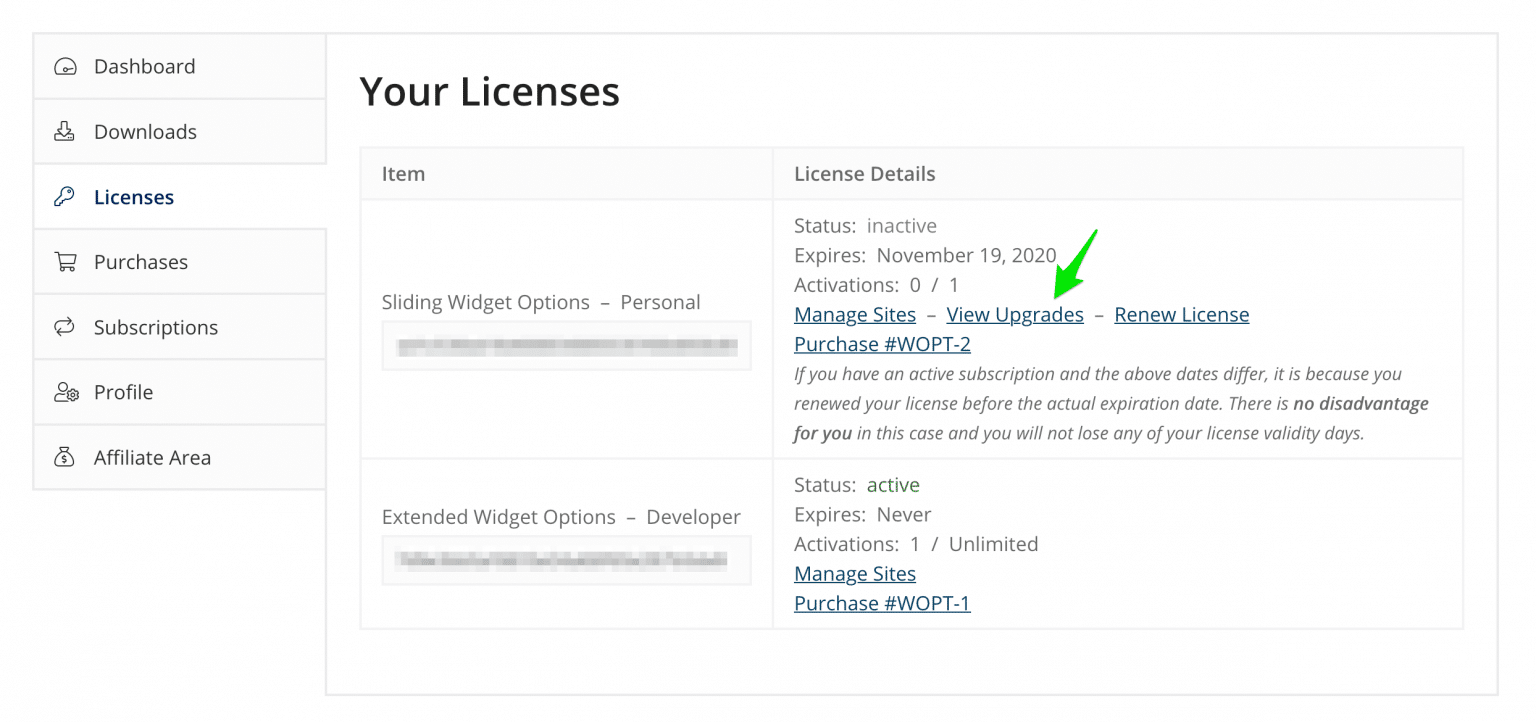
Task: Click View Upgrades for the Personal license
Action: click(x=1015, y=314)
